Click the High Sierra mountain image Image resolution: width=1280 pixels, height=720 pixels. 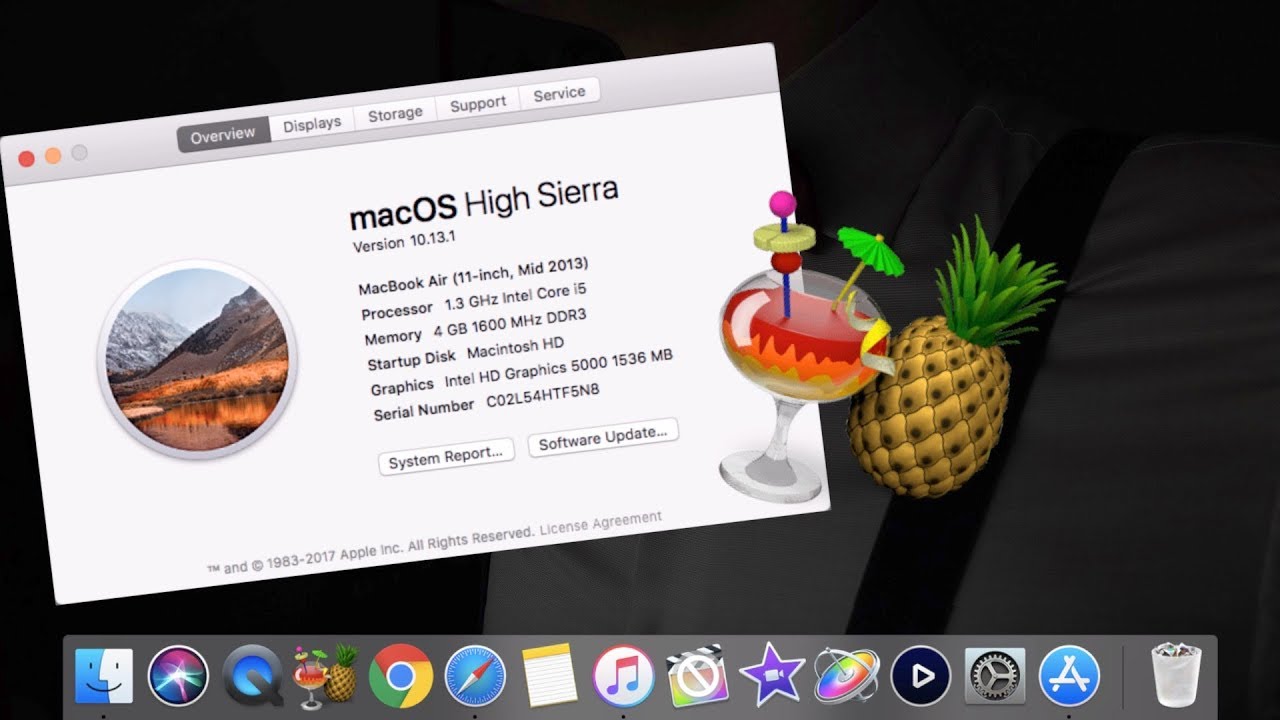[x=197, y=360]
